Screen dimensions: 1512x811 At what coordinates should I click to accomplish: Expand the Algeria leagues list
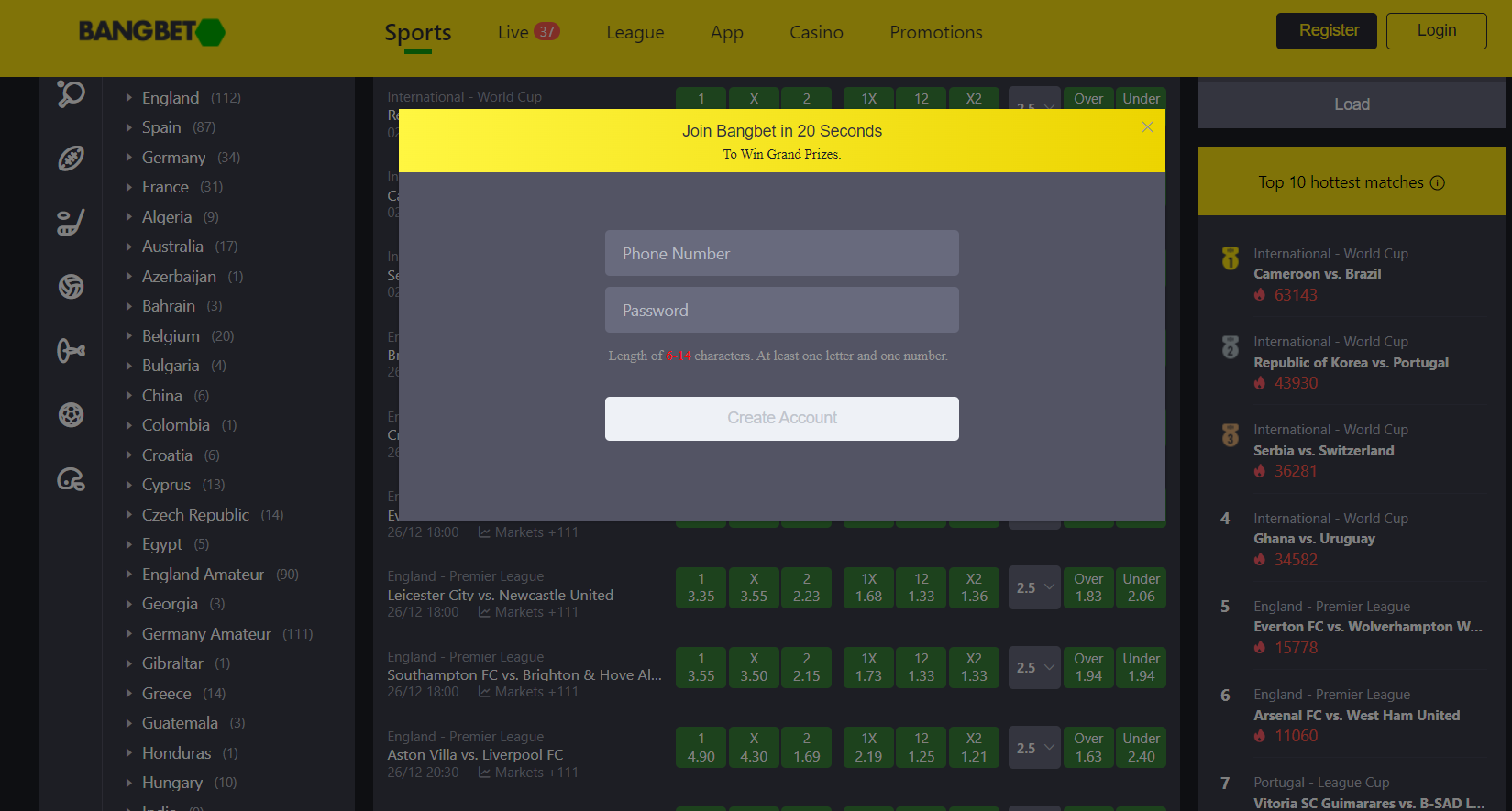(x=129, y=217)
